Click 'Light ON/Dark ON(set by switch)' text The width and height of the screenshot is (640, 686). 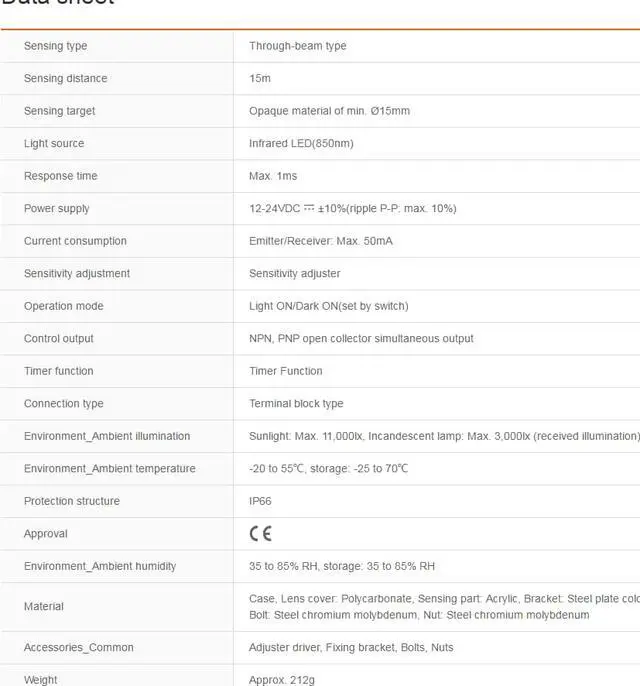click(328, 306)
